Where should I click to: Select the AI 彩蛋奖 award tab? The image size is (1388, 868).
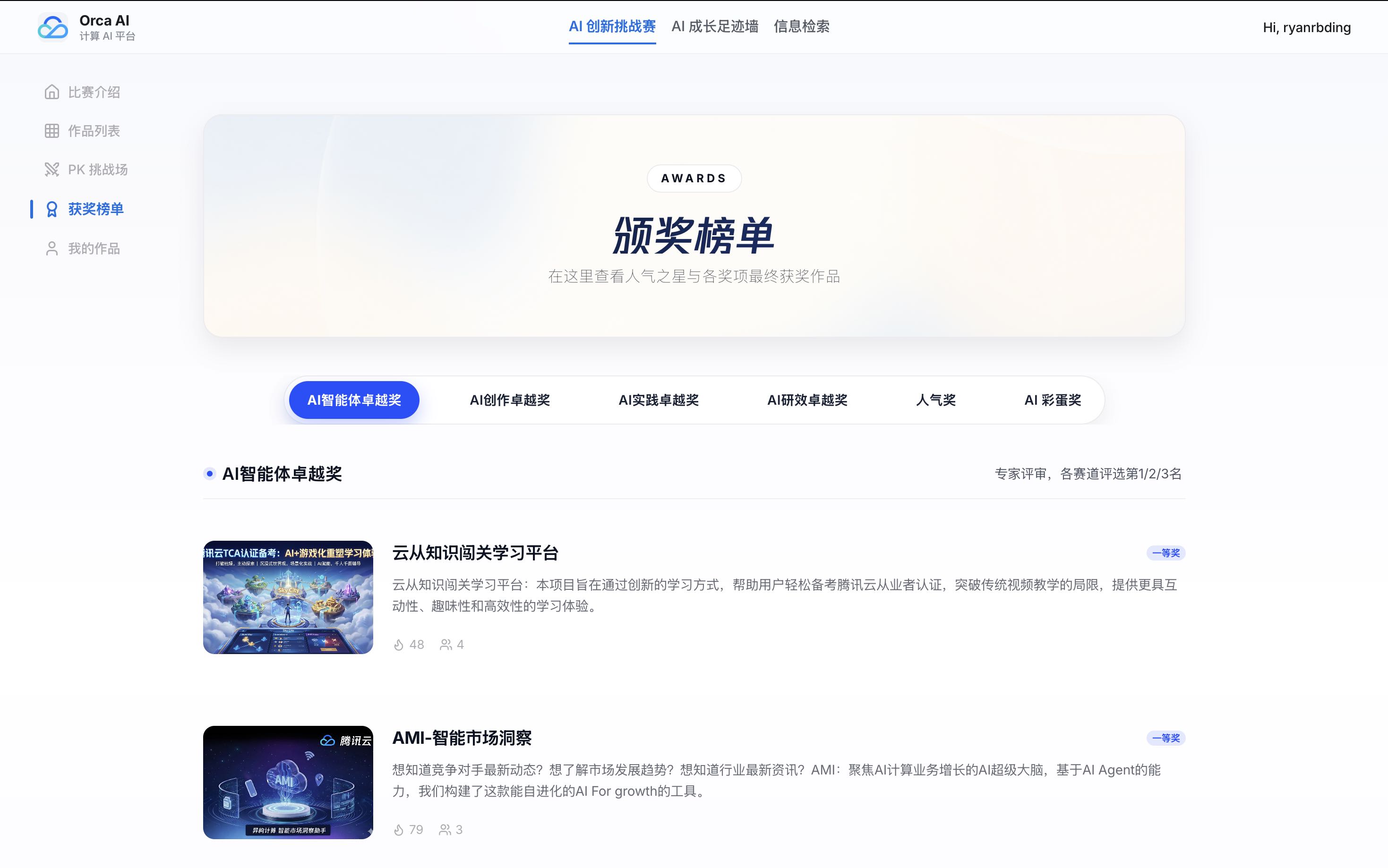tap(1053, 400)
